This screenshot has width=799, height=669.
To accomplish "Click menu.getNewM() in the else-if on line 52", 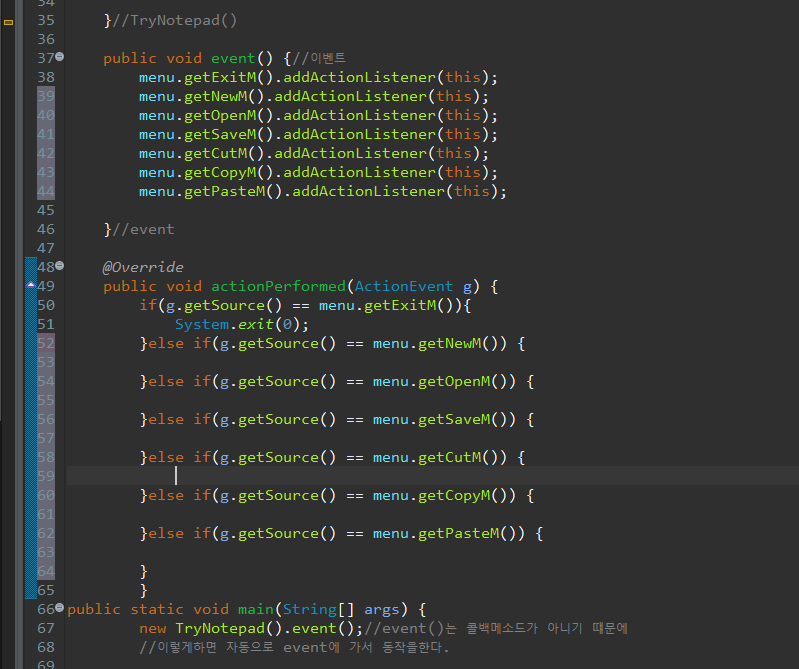I will coord(440,343).
